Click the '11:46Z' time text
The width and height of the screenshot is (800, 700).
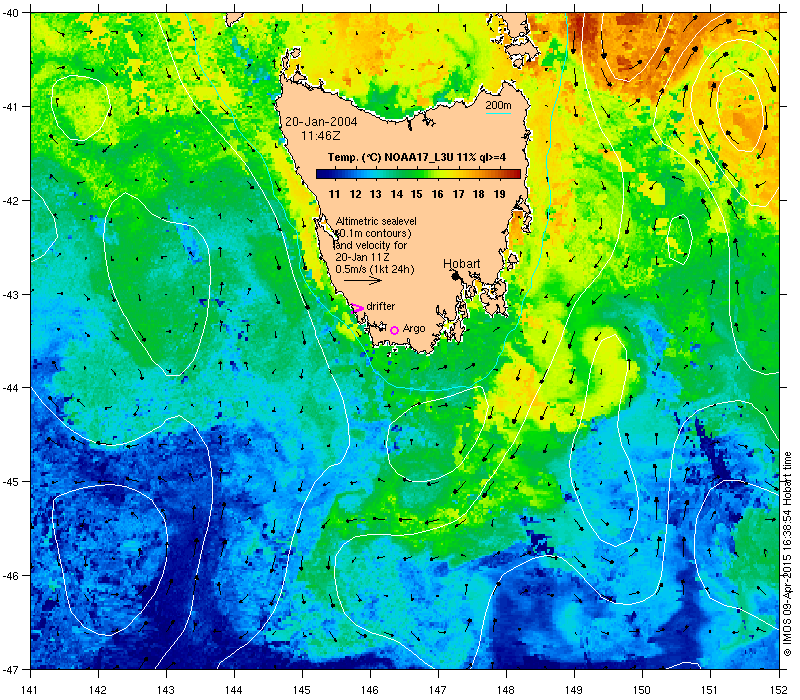tap(320, 136)
